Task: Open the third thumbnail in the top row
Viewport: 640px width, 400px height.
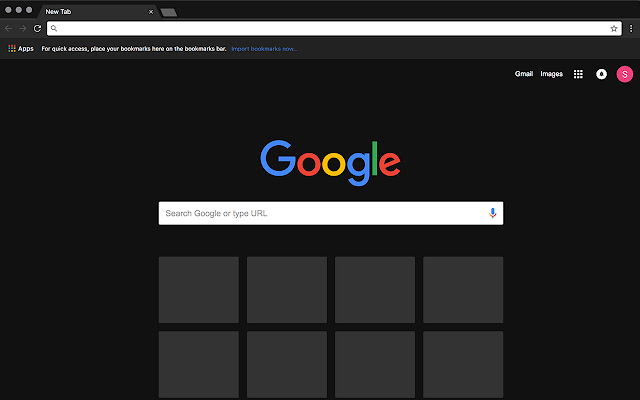Action: pyautogui.click(x=375, y=290)
